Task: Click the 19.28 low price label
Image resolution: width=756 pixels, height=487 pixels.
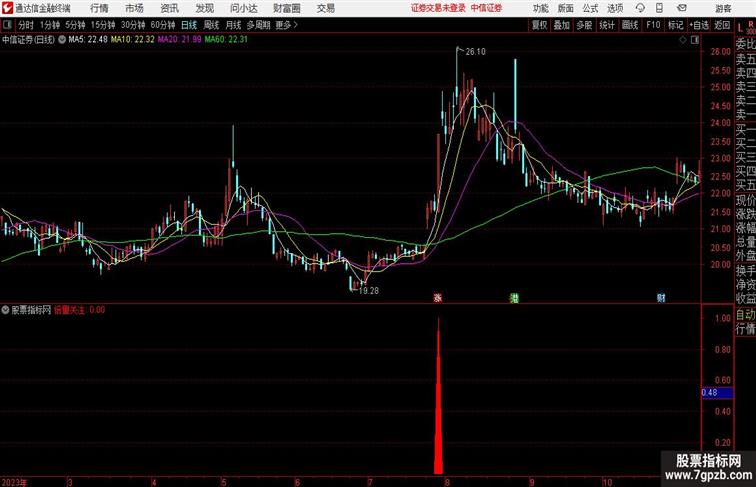Action: (369, 291)
